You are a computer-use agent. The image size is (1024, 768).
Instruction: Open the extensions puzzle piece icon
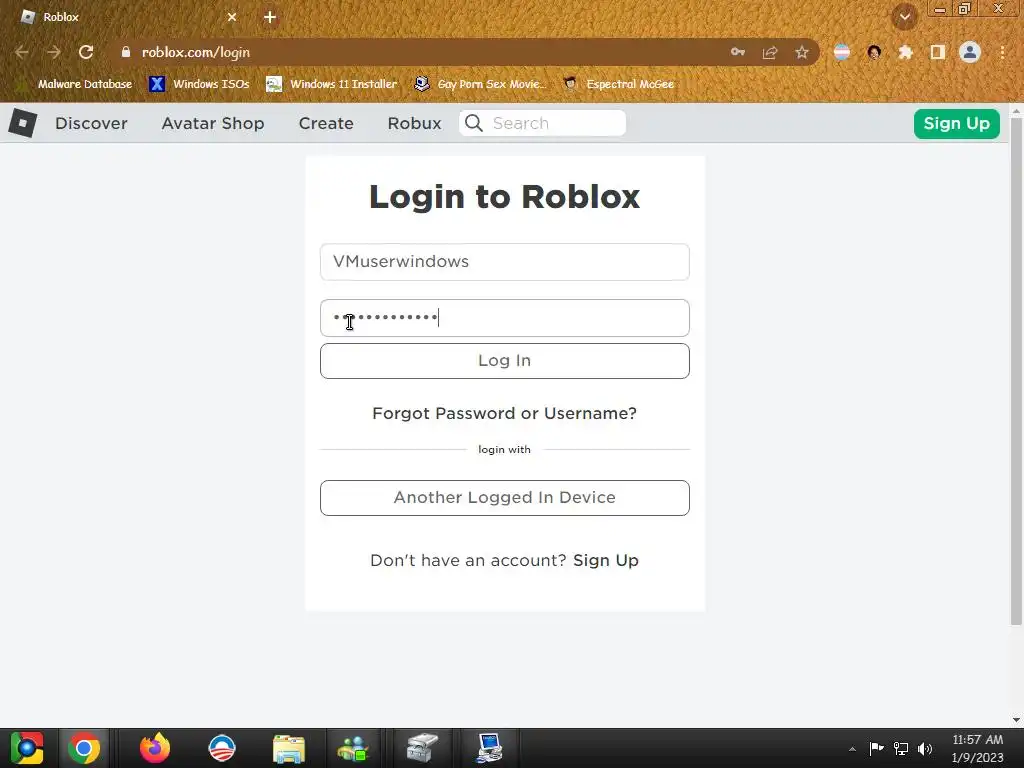tap(906, 52)
